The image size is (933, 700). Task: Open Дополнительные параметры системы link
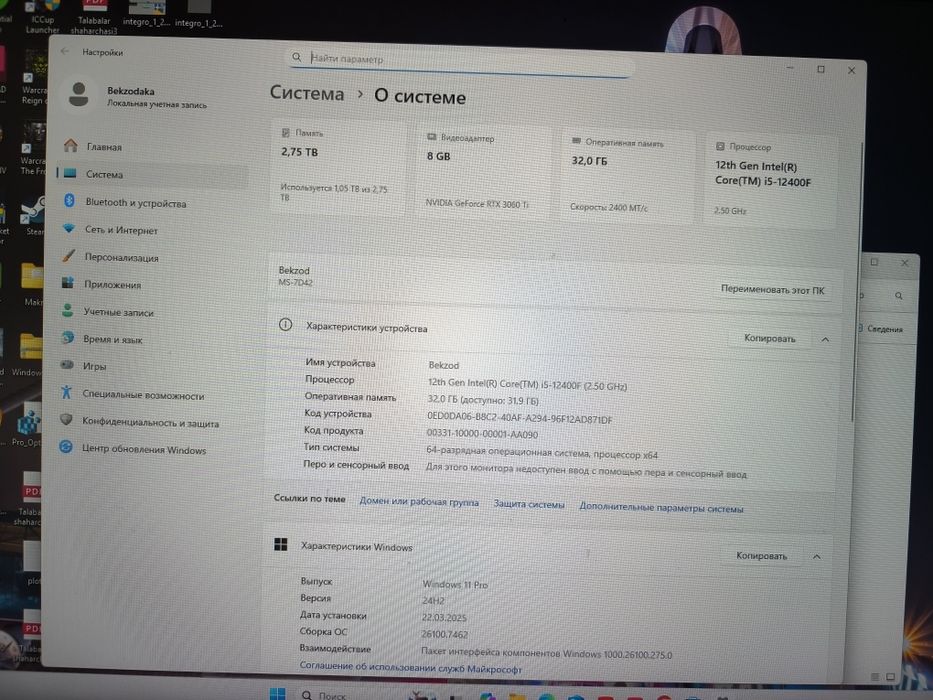point(661,508)
